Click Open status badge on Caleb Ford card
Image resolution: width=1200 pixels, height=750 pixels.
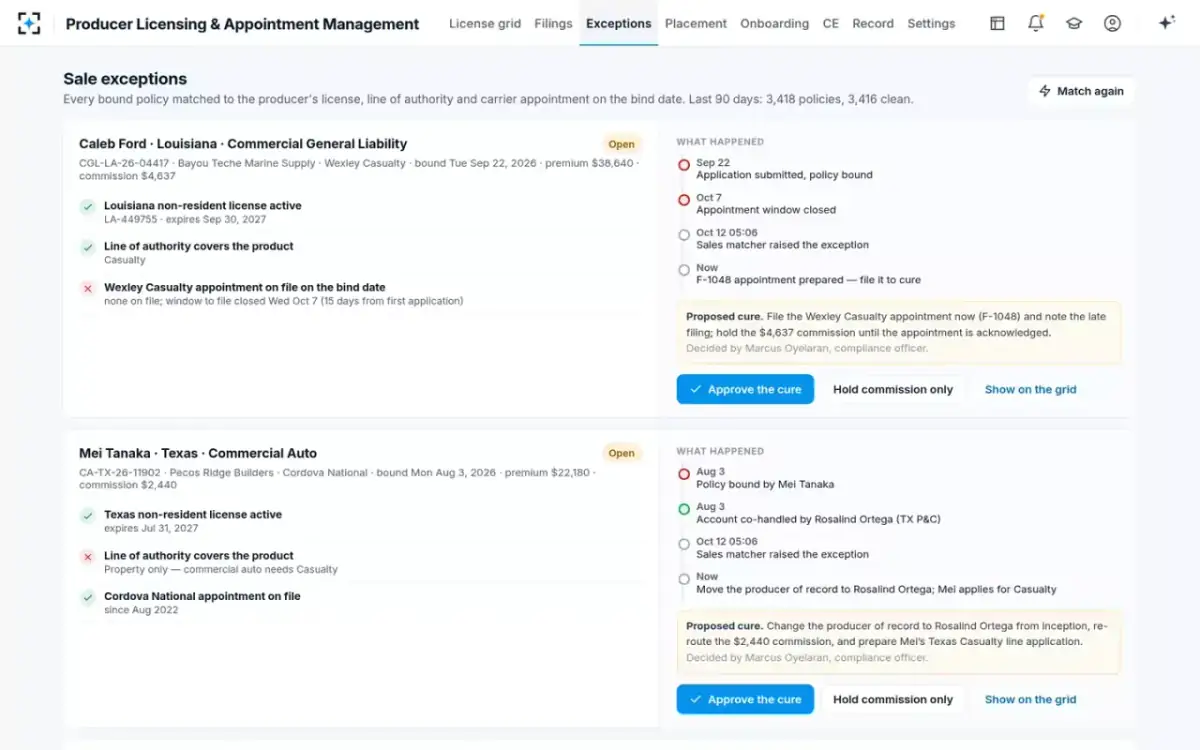(x=622, y=144)
